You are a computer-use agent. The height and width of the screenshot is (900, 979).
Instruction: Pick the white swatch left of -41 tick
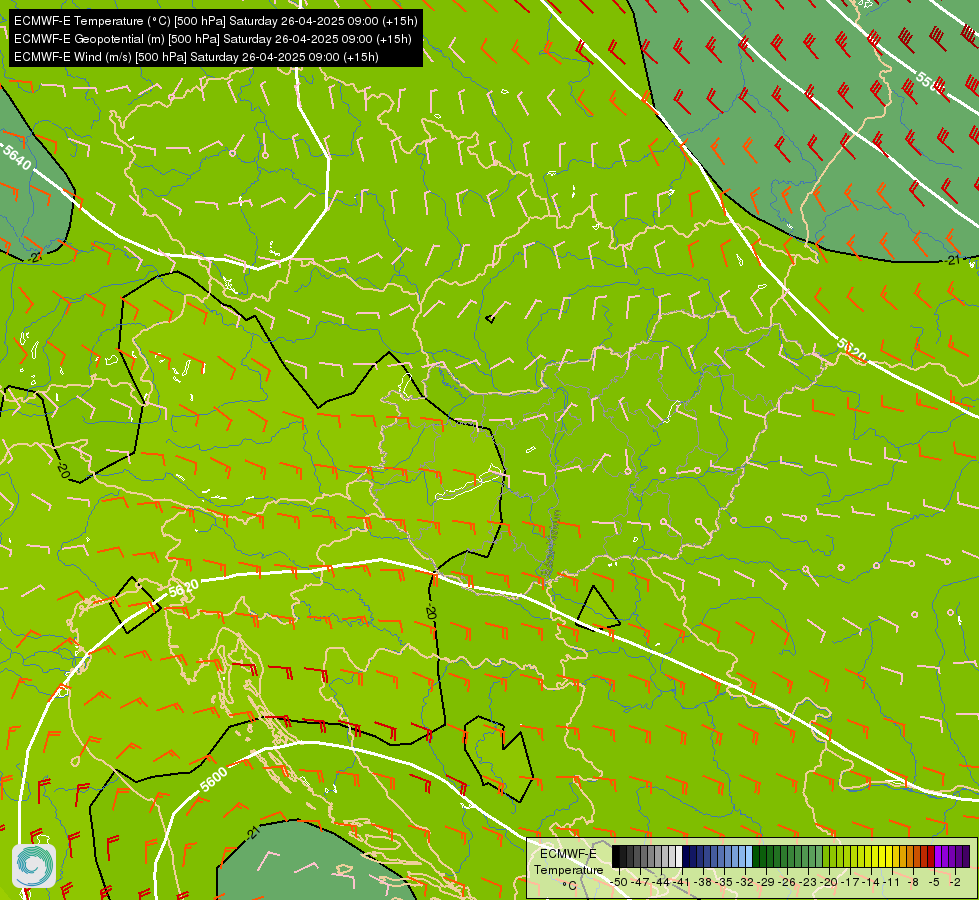[679, 856]
